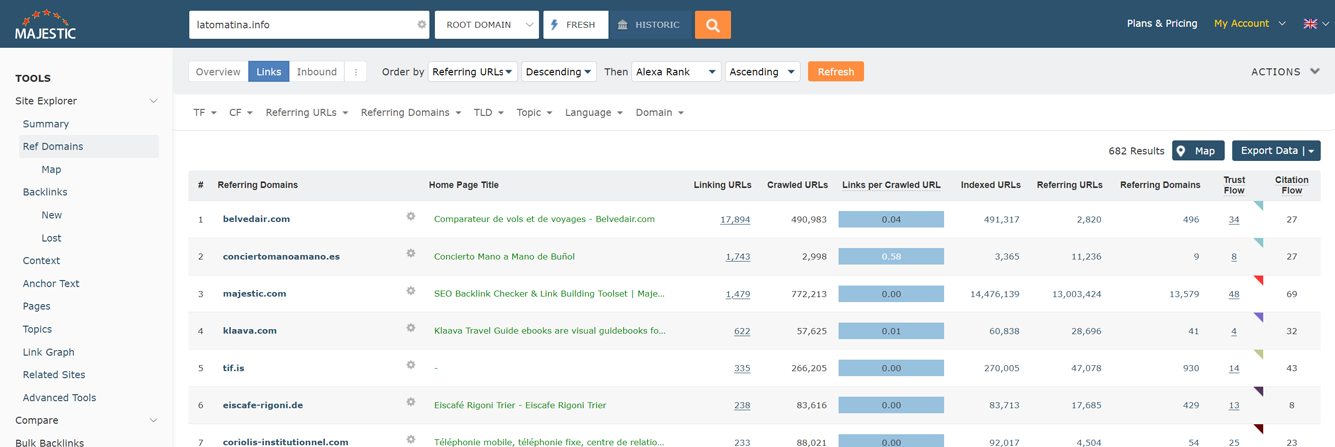Click the gear icon in search field

tap(421, 25)
